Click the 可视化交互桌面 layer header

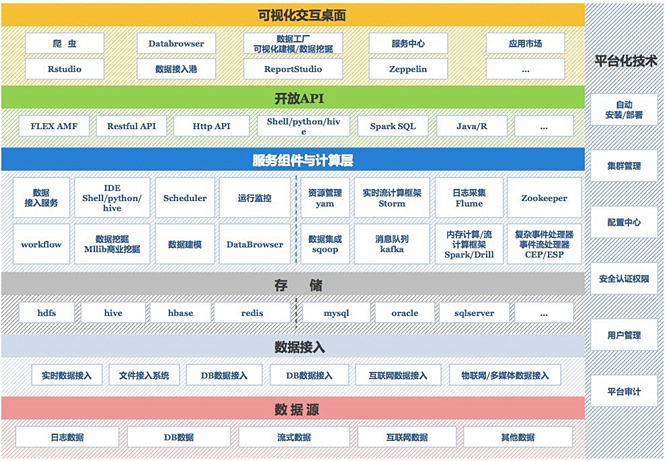(293, 15)
